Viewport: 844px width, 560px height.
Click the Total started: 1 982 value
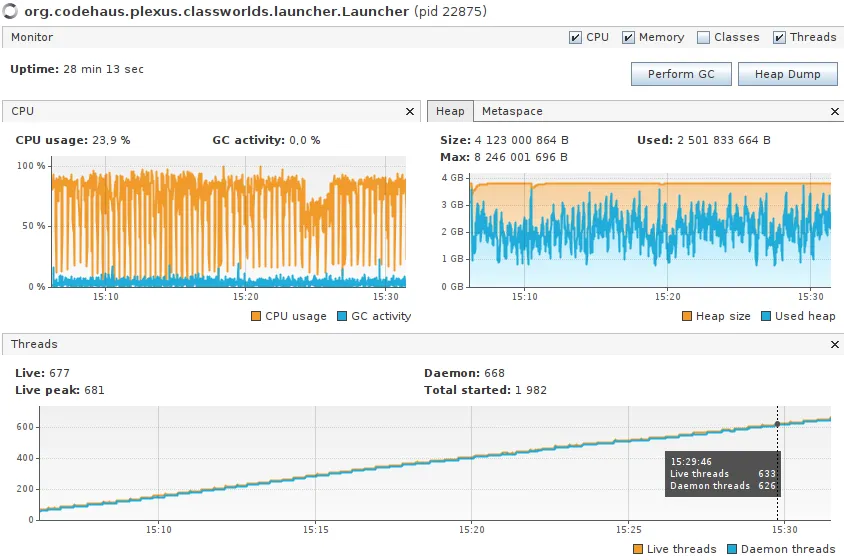click(530, 390)
